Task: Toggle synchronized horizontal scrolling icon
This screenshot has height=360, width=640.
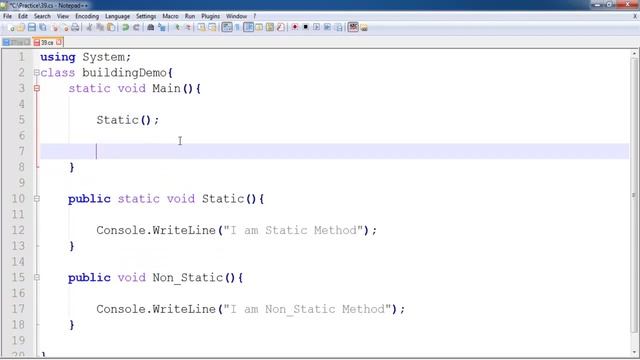Action: [x=212, y=27]
